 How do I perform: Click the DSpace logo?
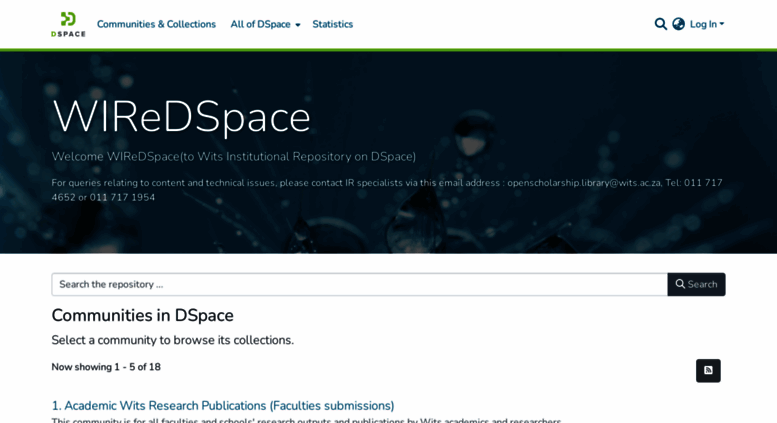pyautogui.click(x=68, y=24)
